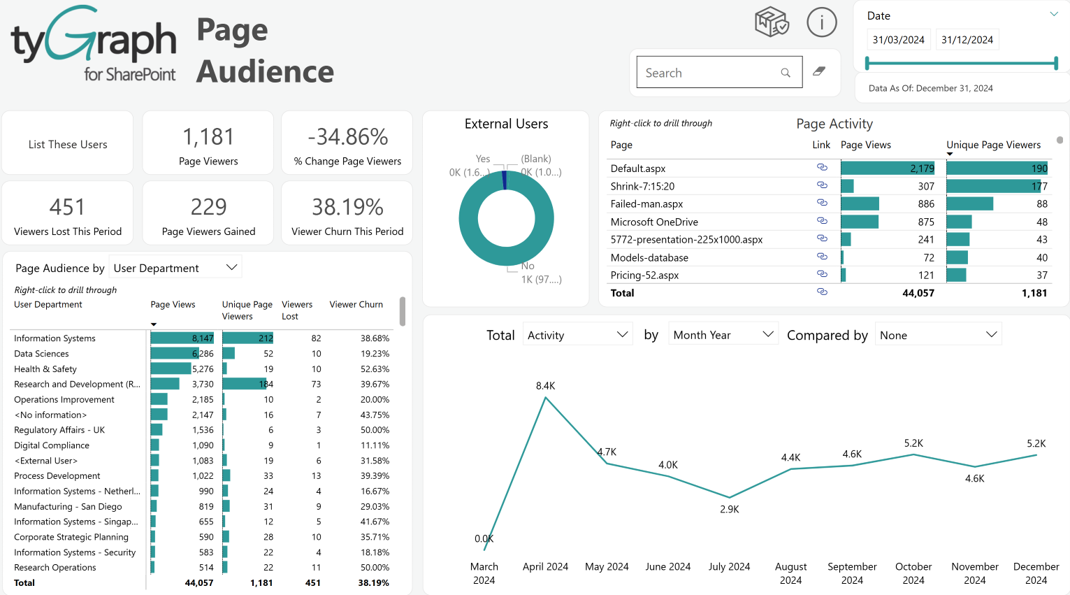Click the info circle icon
This screenshot has height=595, width=1070.
pyautogui.click(x=822, y=23)
